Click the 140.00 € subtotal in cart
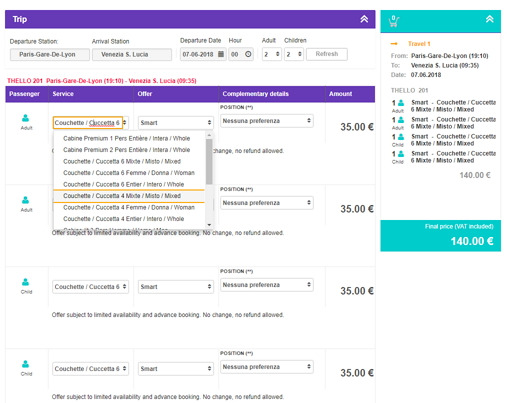The width and height of the screenshot is (507, 403). point(475,175)
